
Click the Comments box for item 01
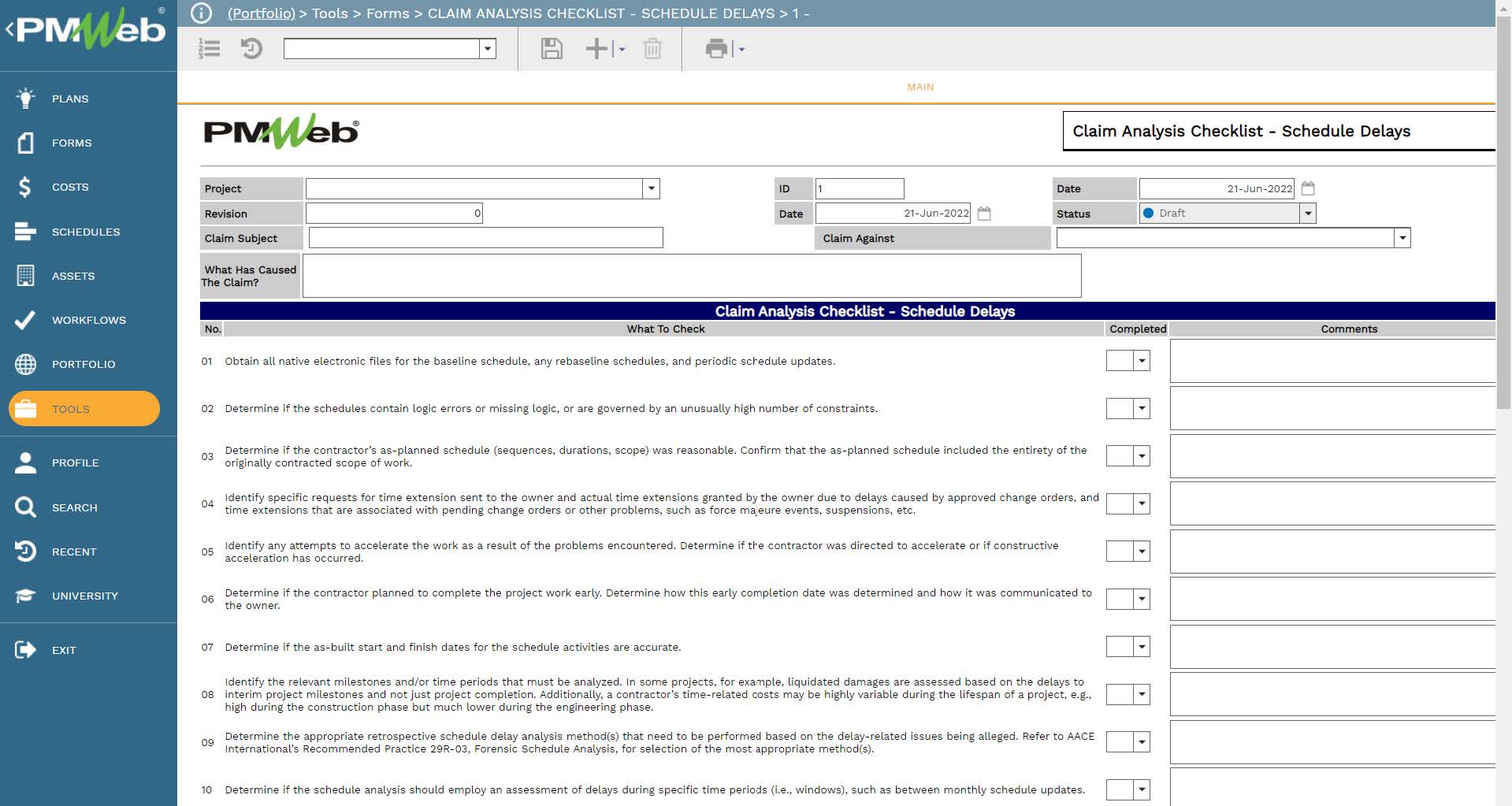click(x=1332, y=361)
